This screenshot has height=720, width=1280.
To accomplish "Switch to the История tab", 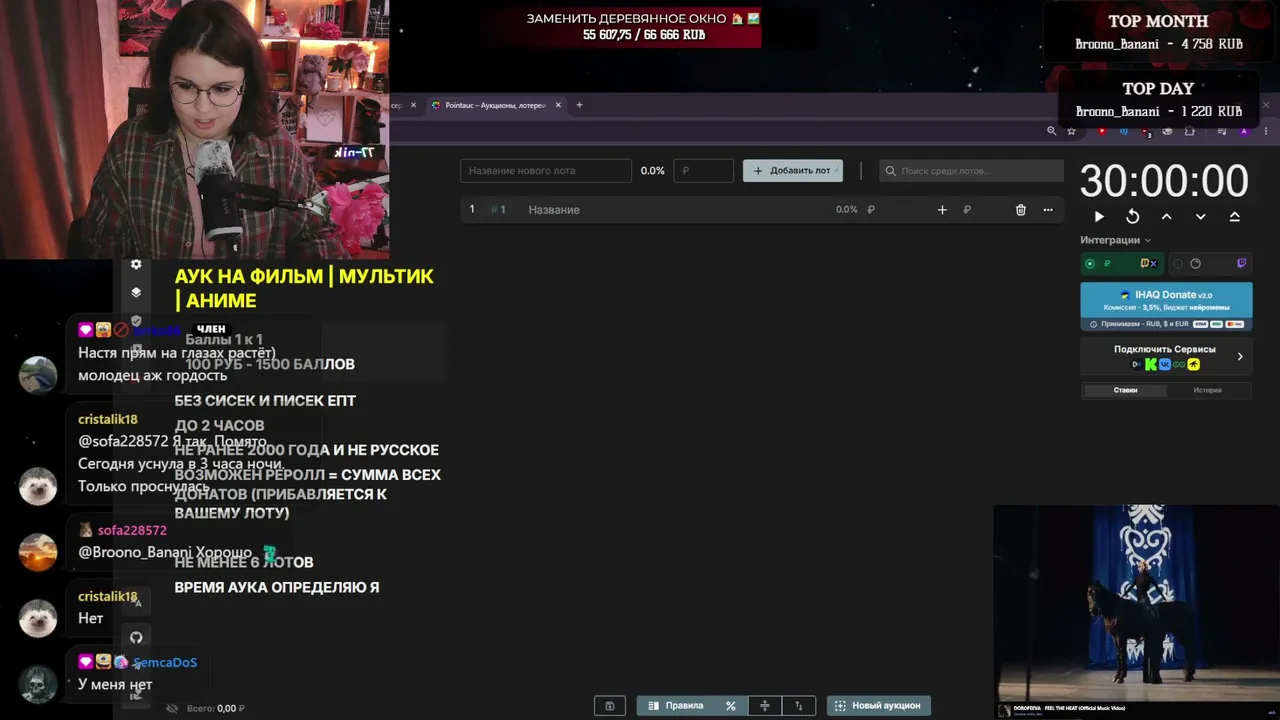I will pyautogui.click(x=1207, y=390).
